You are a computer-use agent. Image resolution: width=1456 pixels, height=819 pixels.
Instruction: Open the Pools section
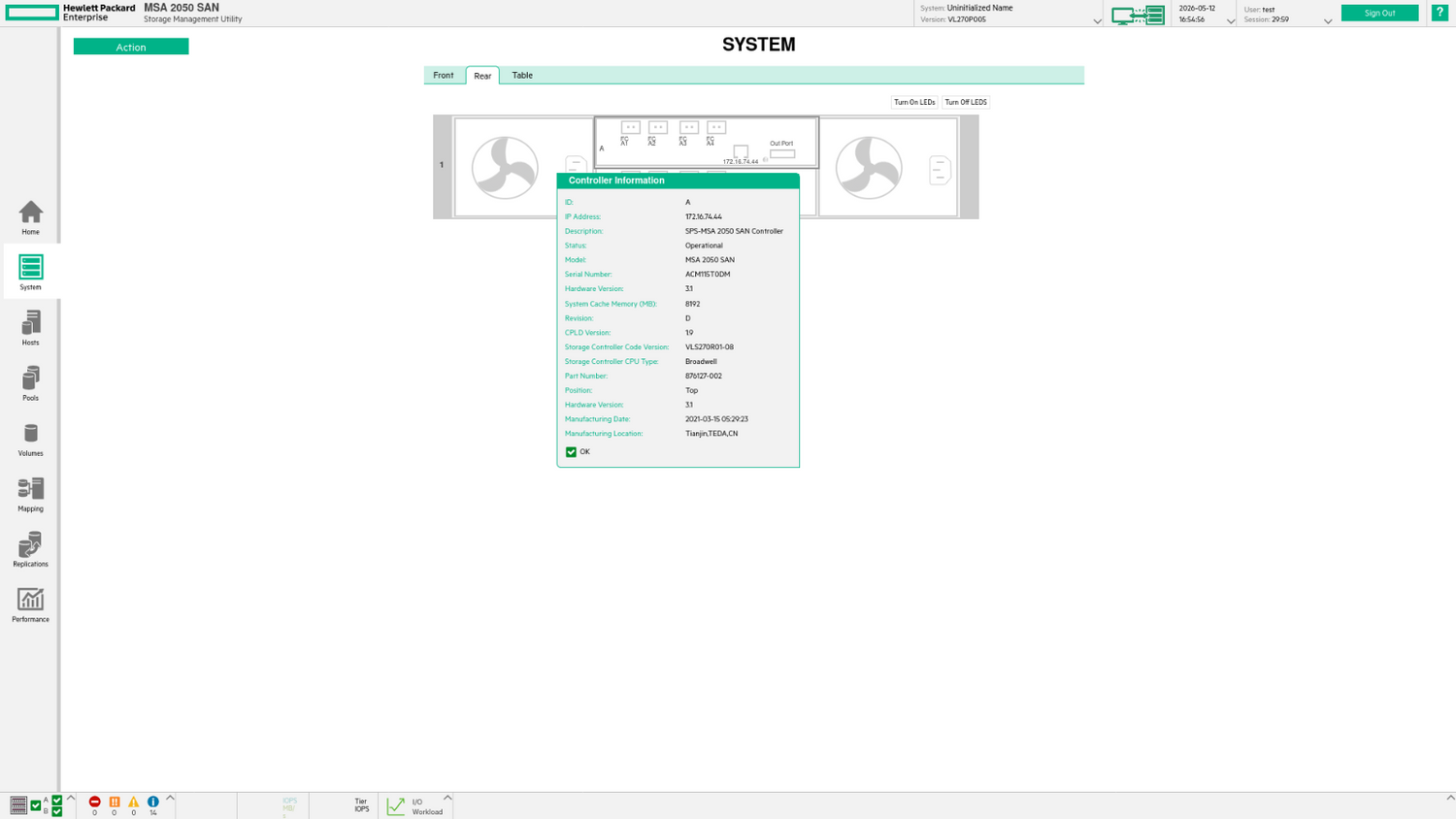pos(31,383)
